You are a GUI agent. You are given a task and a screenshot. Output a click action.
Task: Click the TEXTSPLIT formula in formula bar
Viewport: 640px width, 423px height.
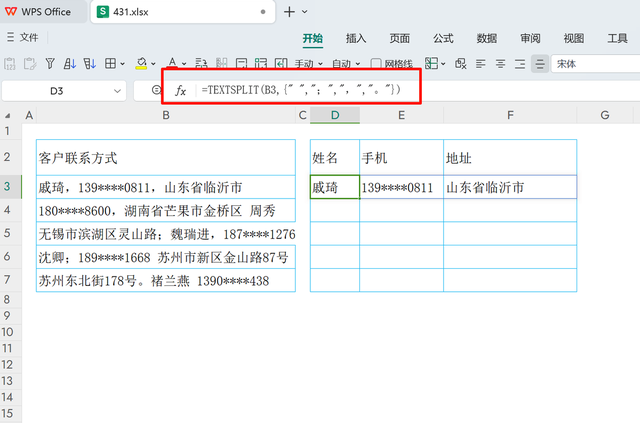pyautogui.click(x=301, y=90)
